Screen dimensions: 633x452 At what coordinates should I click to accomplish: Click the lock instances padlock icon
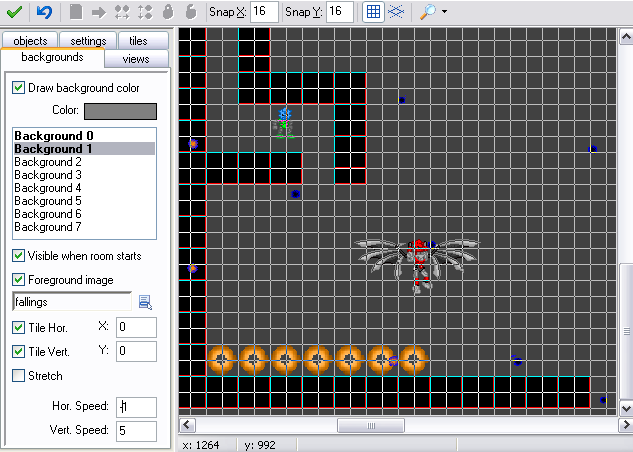[167, 12]
